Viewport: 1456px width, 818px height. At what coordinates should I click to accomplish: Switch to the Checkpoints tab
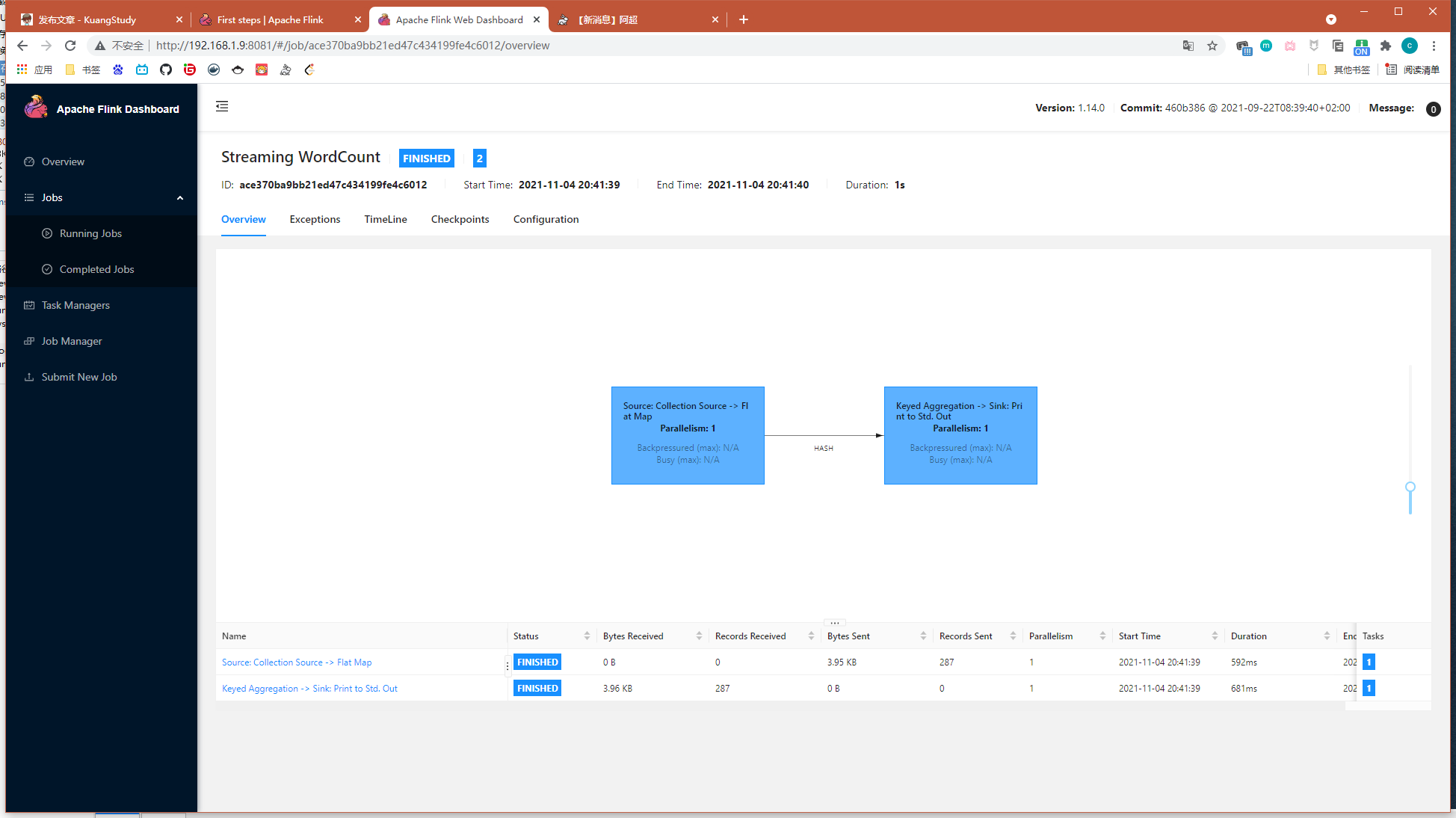pyautogui.click(x=460, y=219)
